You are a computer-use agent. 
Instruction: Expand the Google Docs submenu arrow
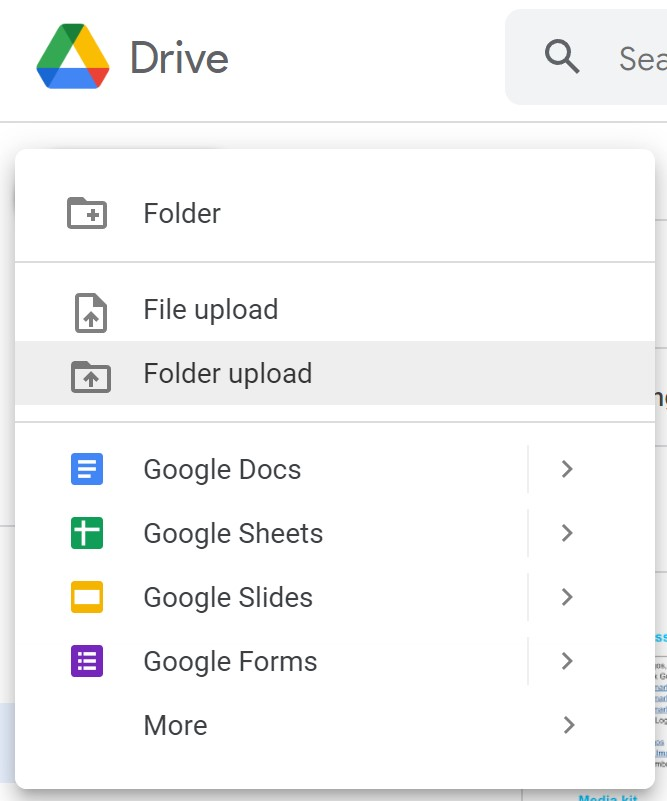point(567,469)
